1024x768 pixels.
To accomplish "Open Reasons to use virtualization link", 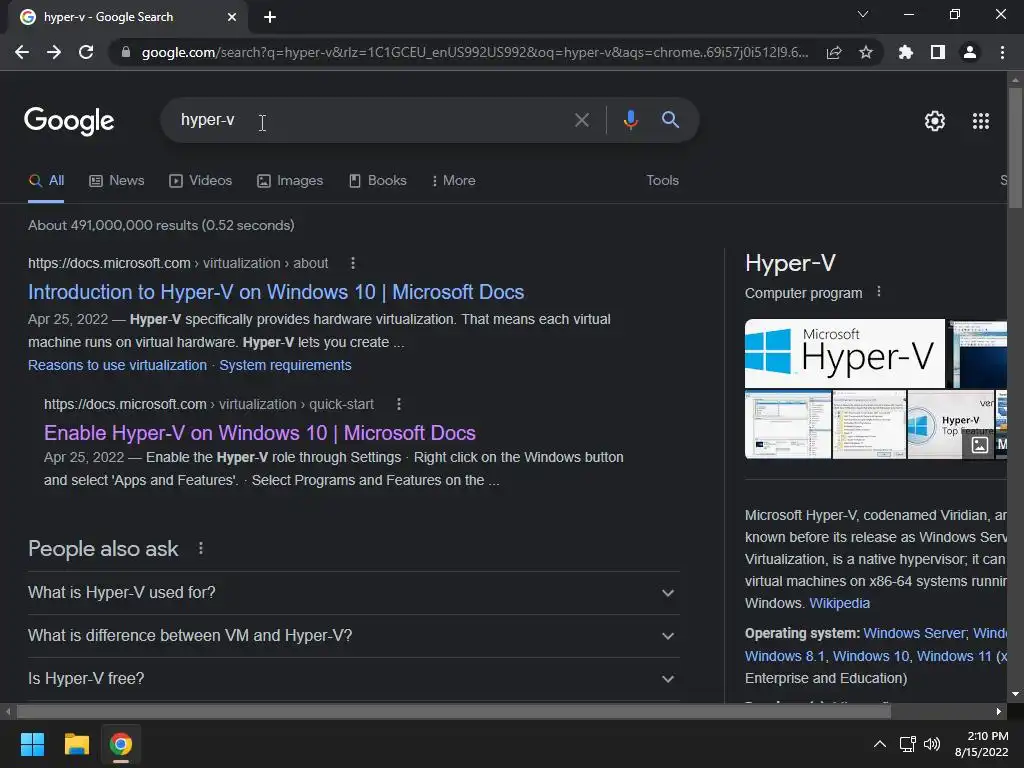I will point(118,365).
